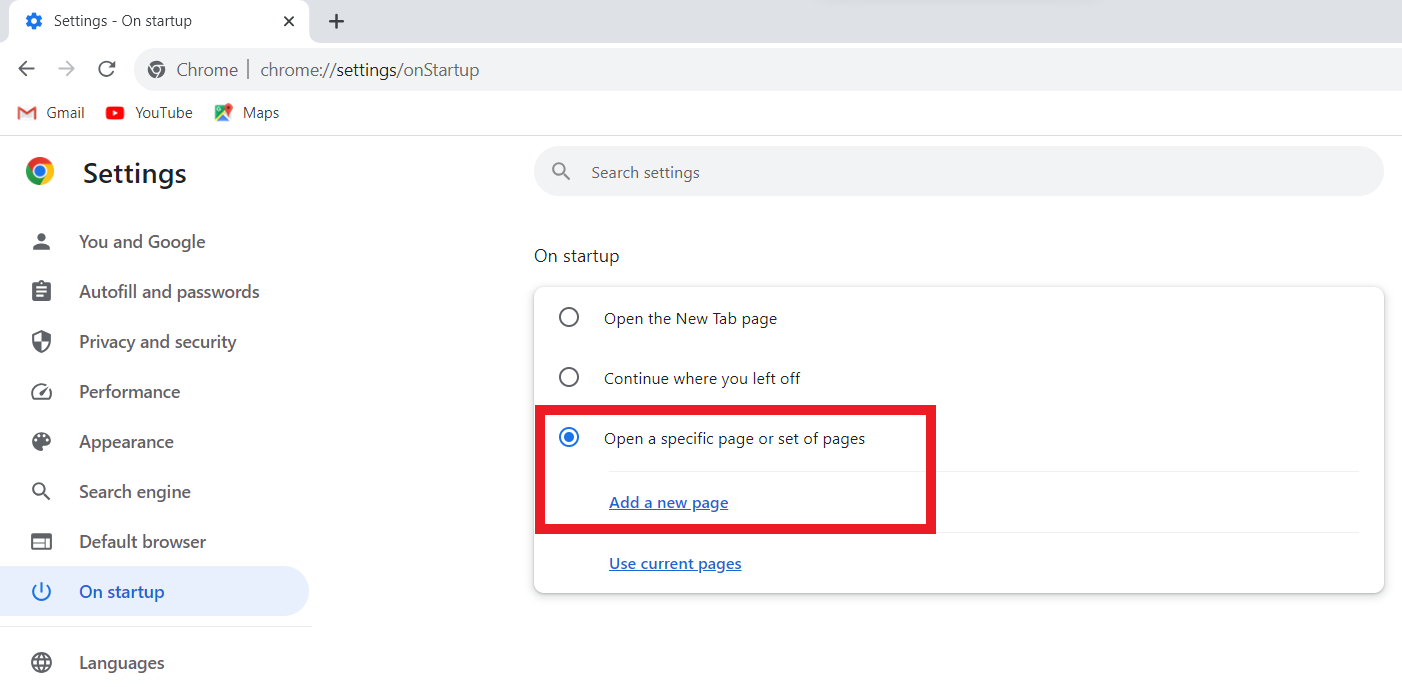Select the Privacy and security shield icon

[40, 341]
